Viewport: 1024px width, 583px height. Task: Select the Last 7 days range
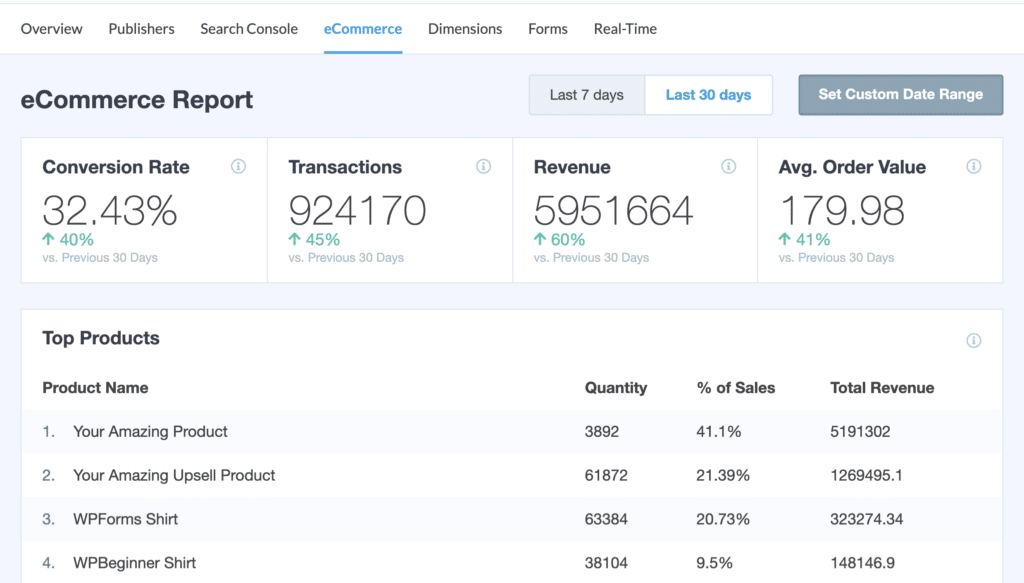point(586,95)
